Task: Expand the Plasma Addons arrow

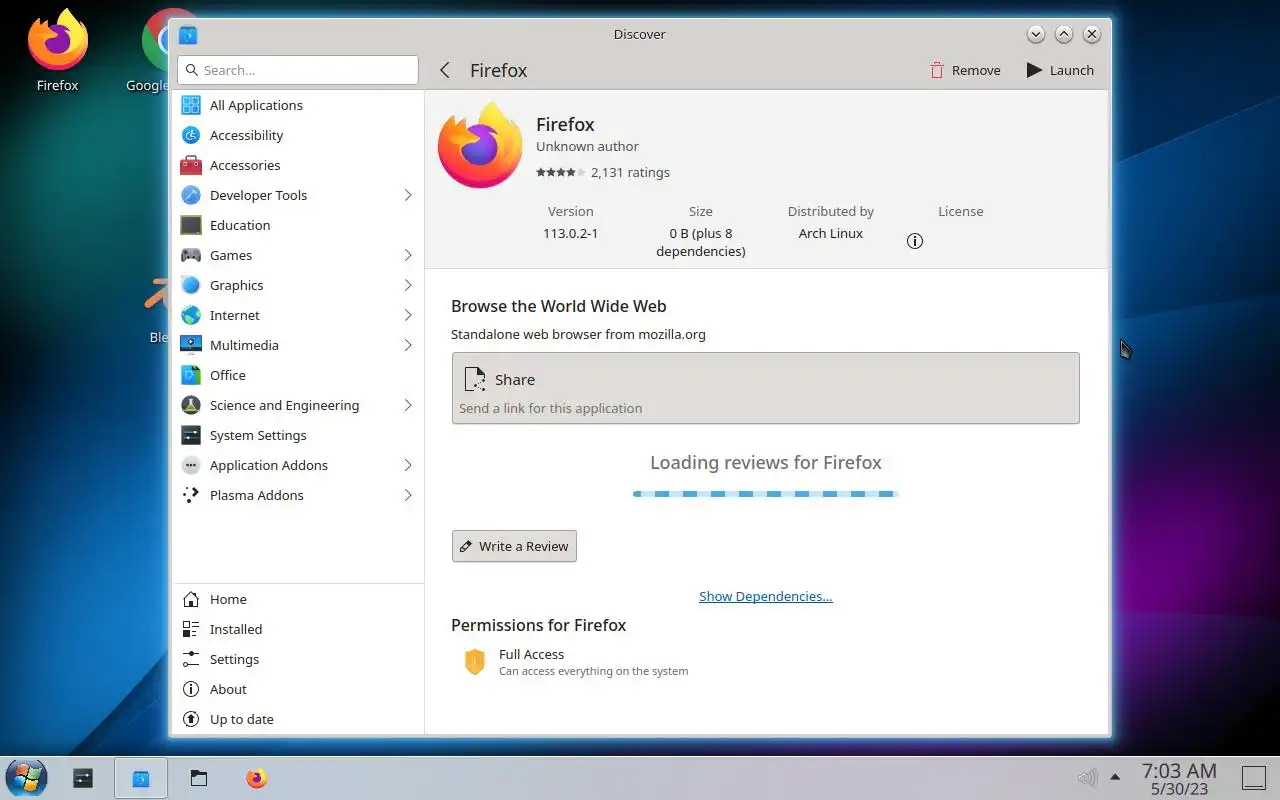Action: click(x=408, y=495)
